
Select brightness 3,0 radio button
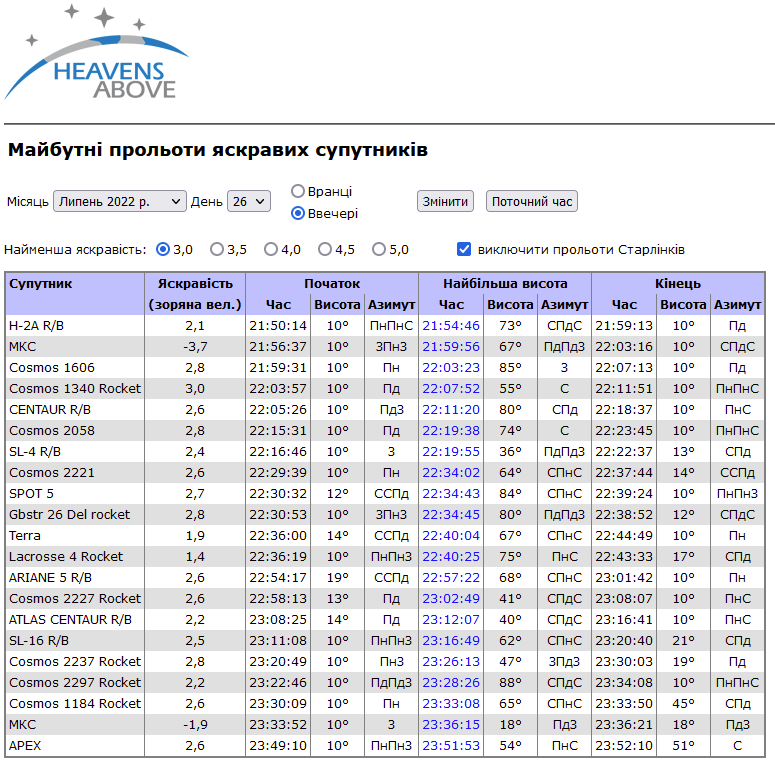coord(163,249)
